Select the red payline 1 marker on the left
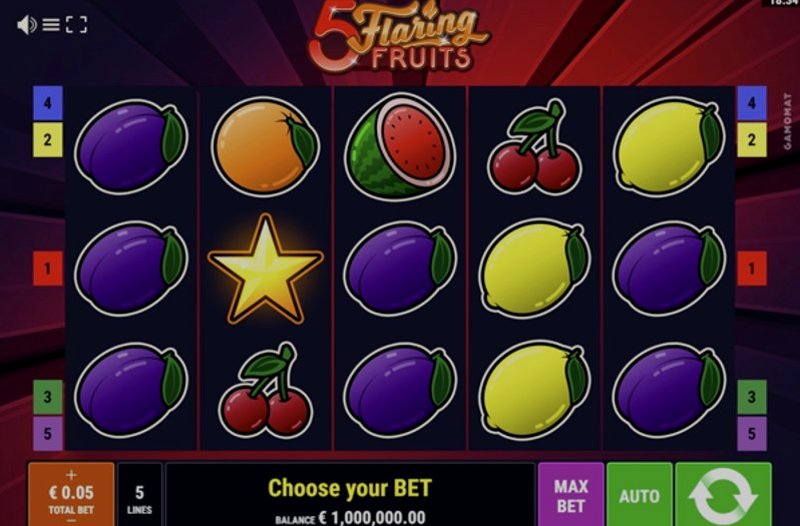 point(47,268)
